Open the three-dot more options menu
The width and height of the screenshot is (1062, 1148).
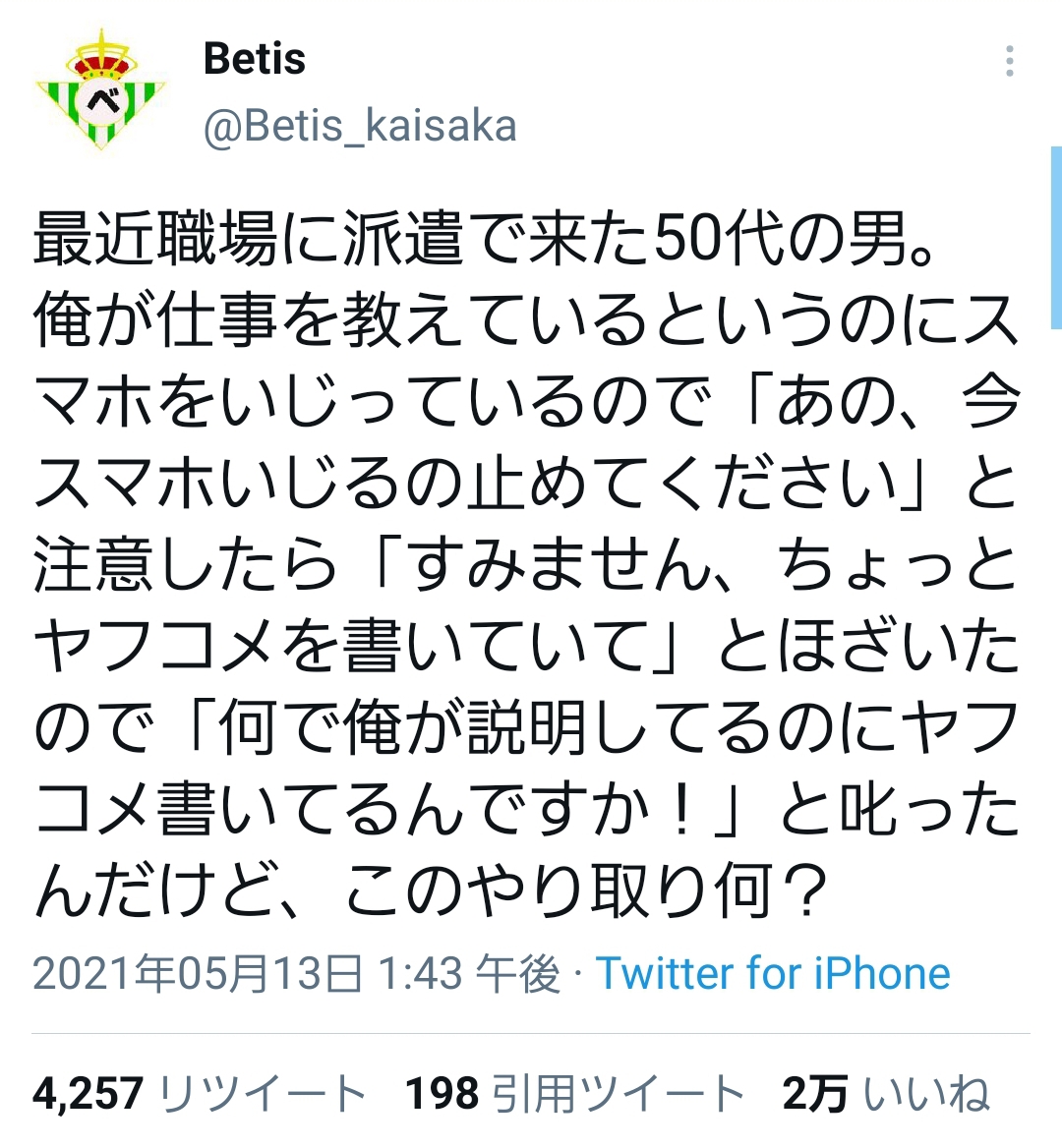click(1009, 61)
